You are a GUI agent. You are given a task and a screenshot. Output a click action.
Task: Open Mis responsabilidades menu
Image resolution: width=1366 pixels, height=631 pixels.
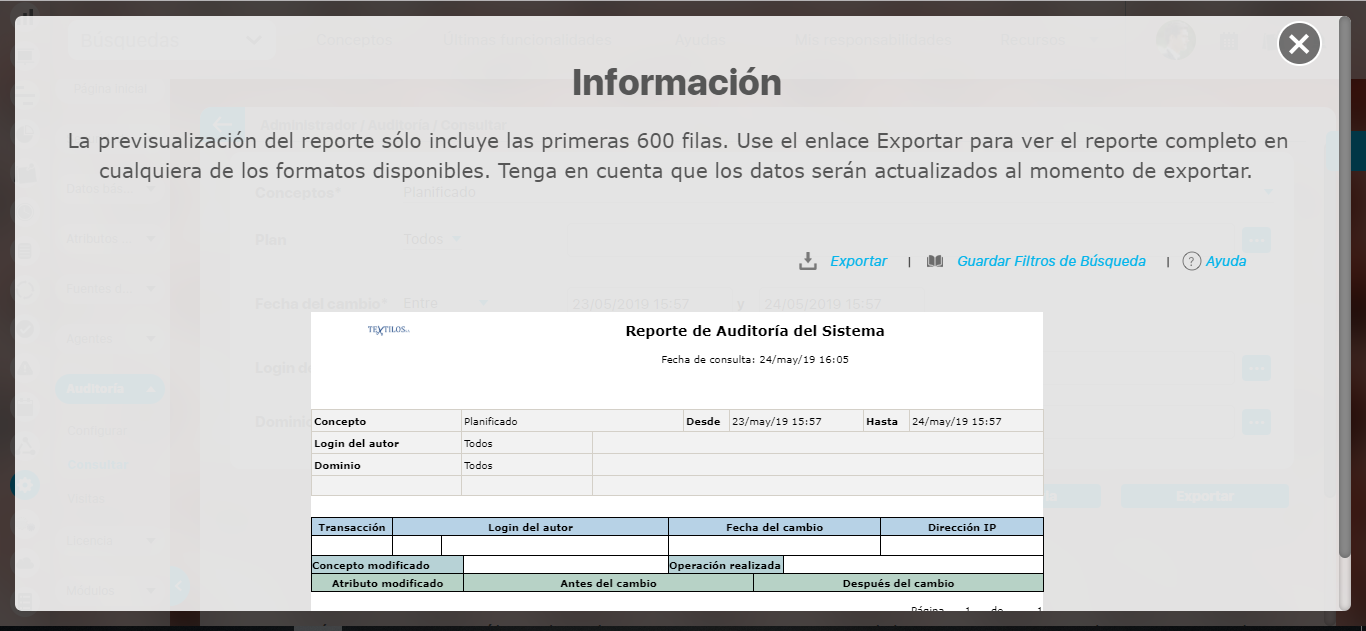pos(872,41)
